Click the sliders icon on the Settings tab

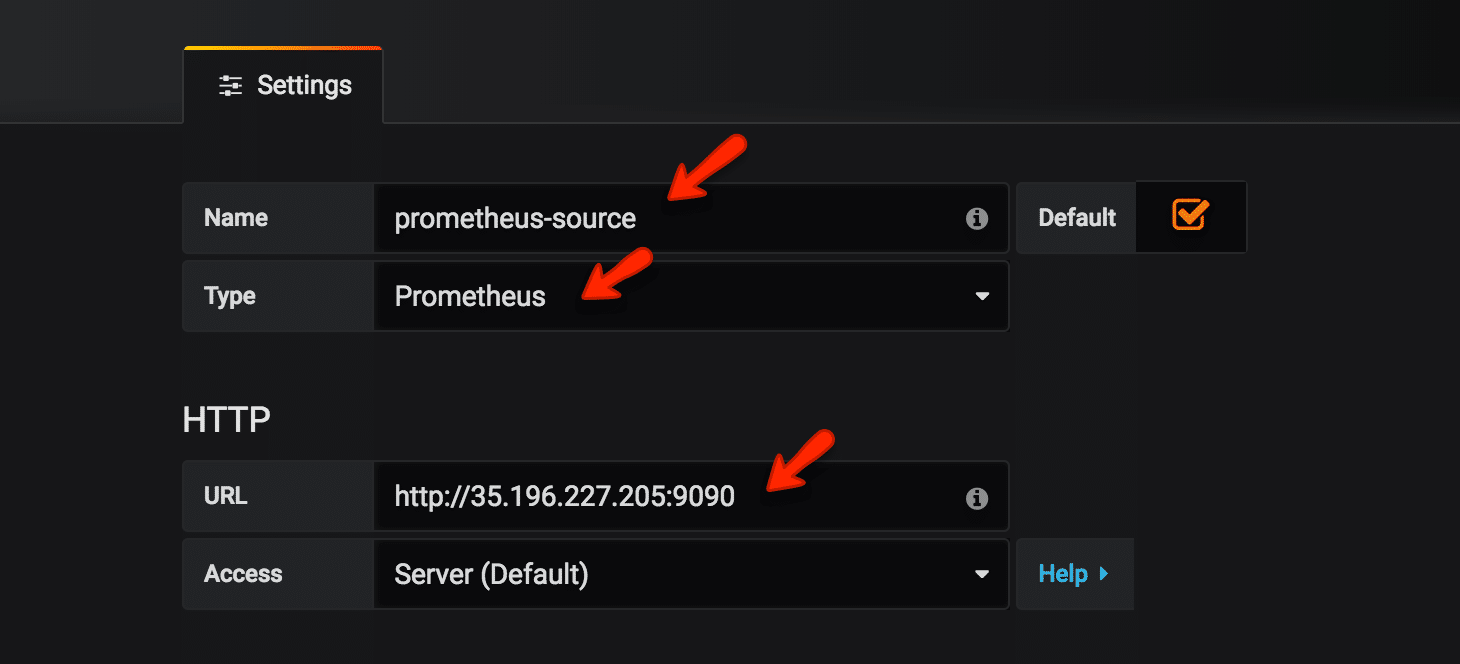(x=231, y=85)
